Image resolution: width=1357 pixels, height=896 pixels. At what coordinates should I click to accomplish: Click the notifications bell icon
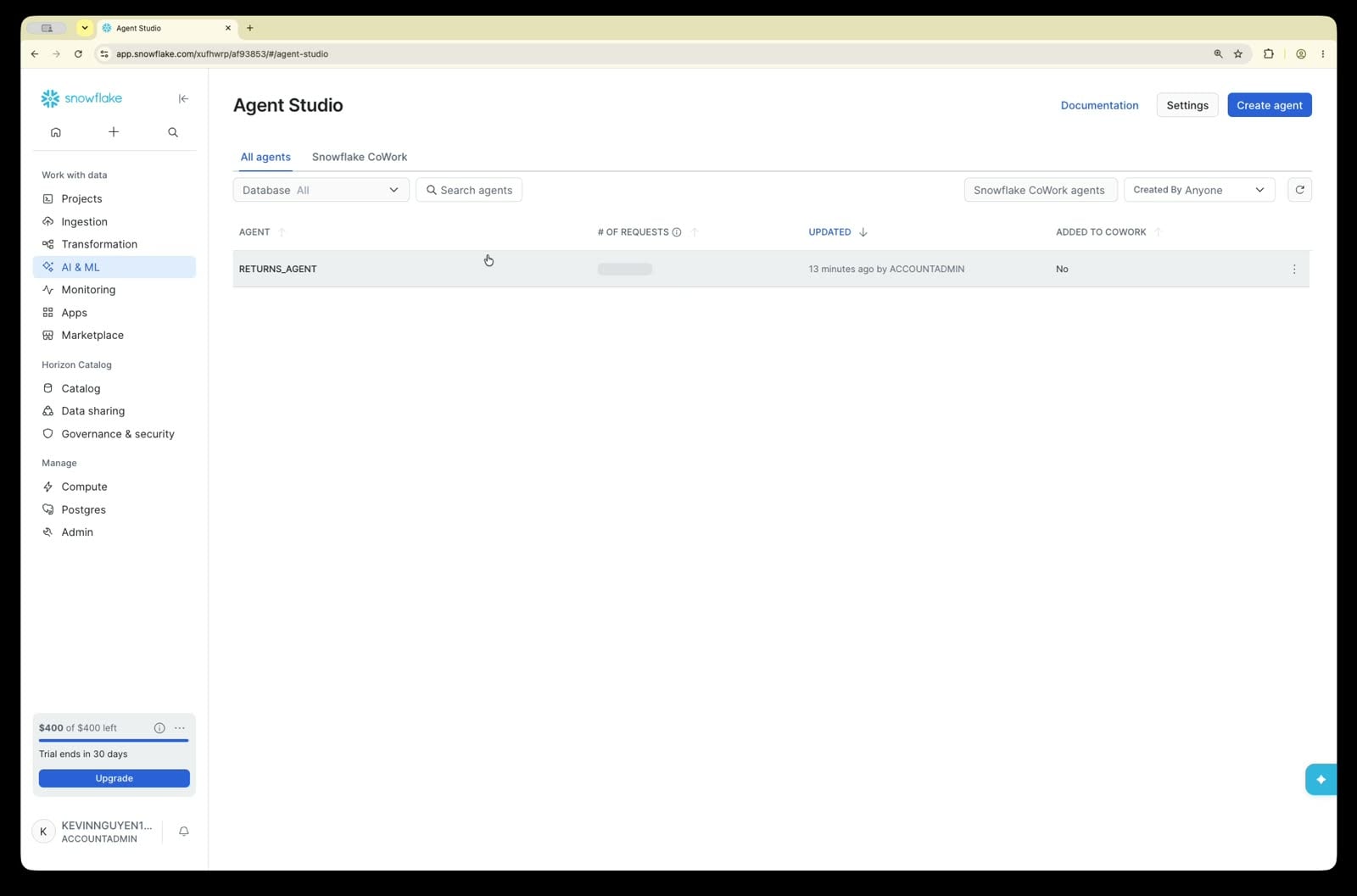183,832
